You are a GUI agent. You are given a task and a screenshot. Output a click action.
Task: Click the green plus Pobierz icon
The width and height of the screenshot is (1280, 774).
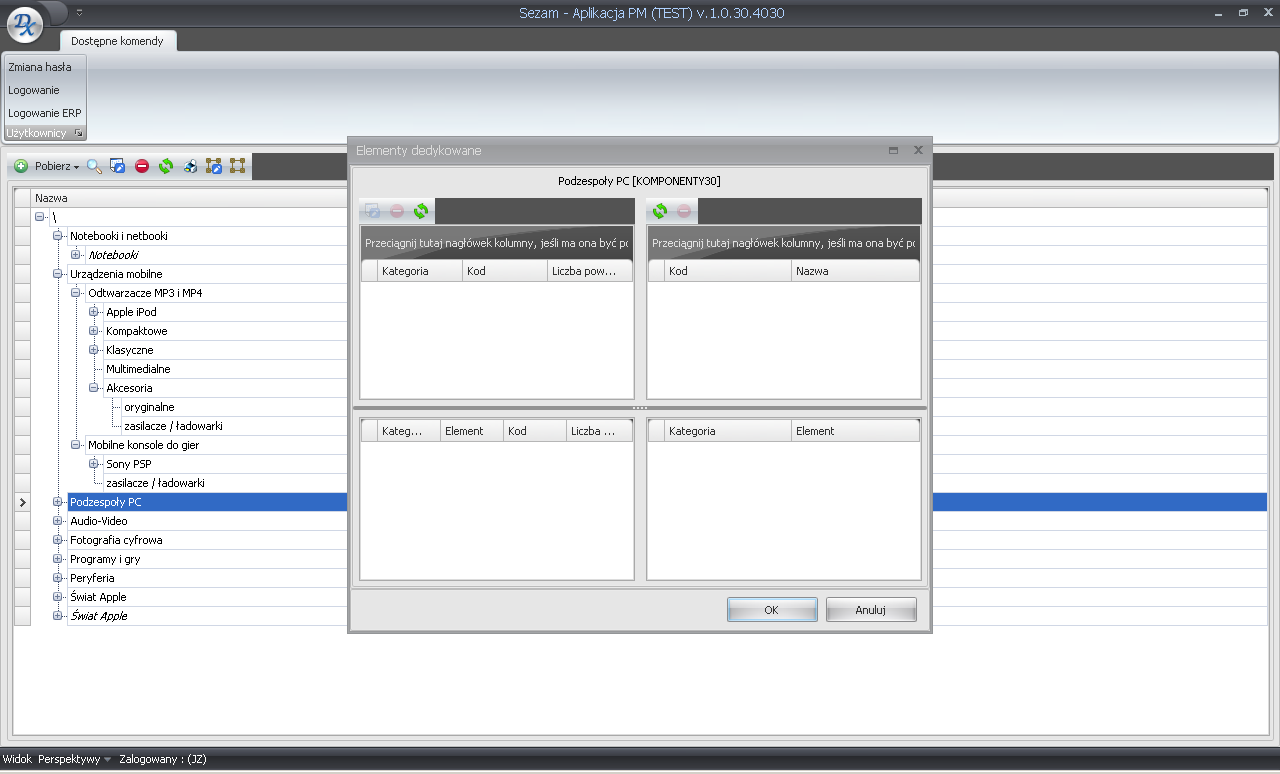(21, 166)
